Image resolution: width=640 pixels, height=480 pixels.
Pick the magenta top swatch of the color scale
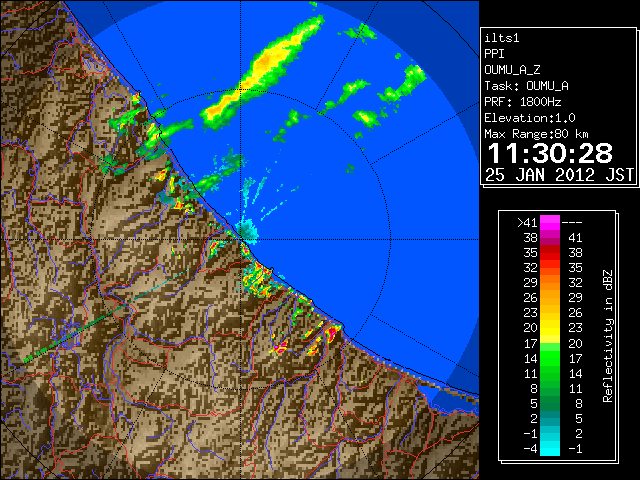click(550, 223)
